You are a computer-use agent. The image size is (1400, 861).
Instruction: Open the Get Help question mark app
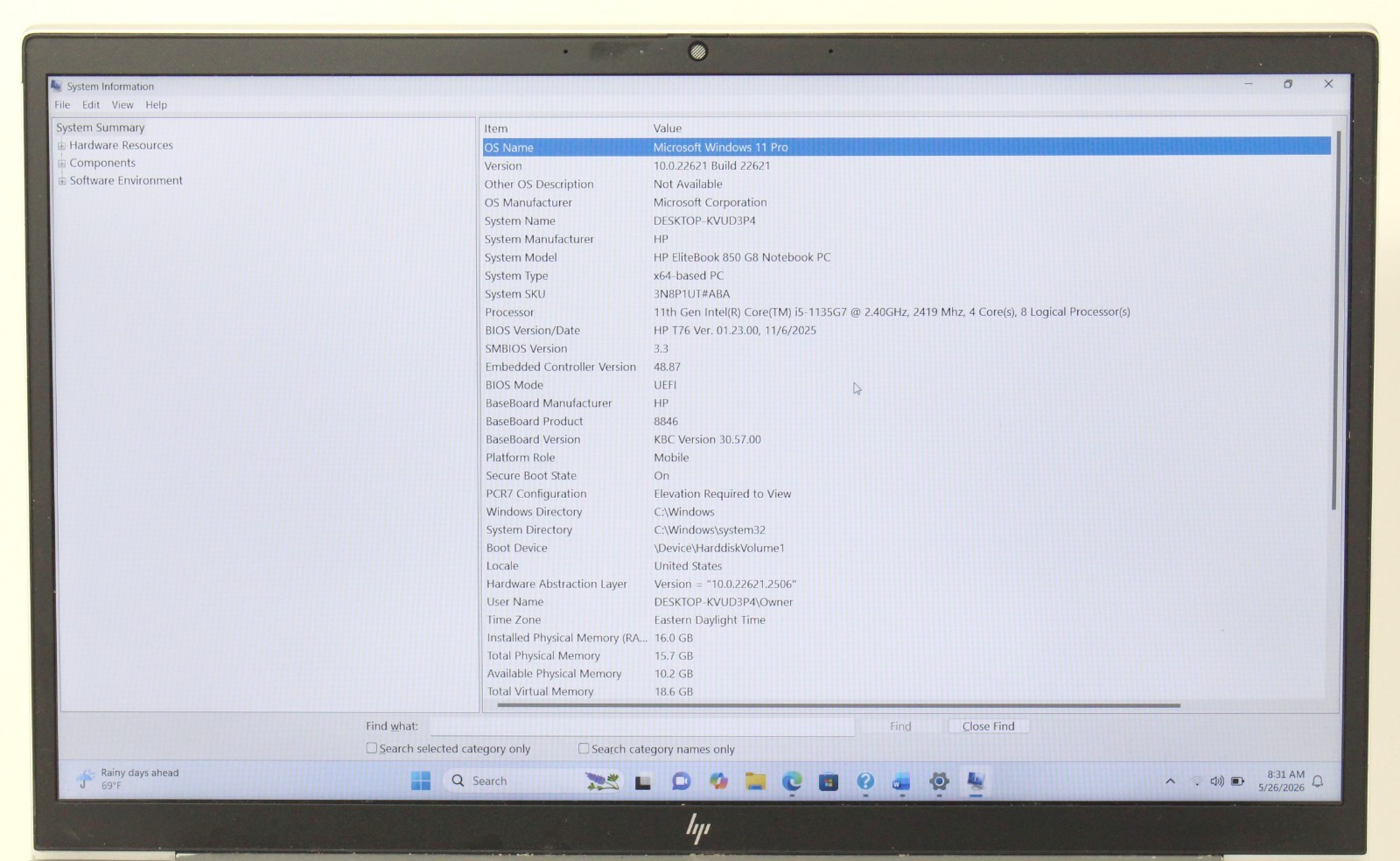(865, 781)
